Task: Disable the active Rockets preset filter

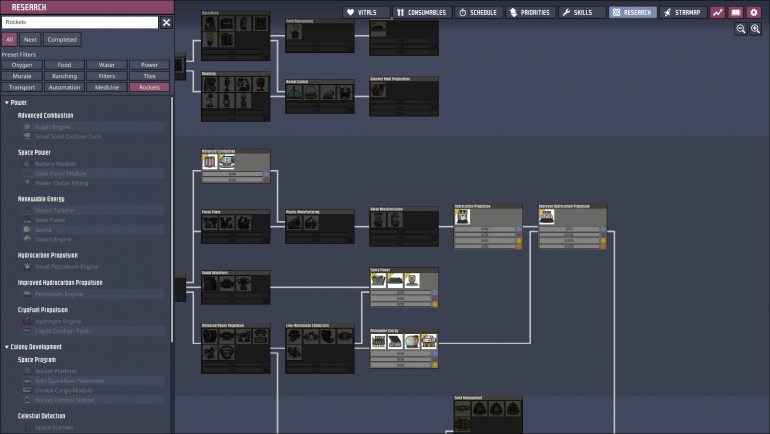Action: point(149,87)
